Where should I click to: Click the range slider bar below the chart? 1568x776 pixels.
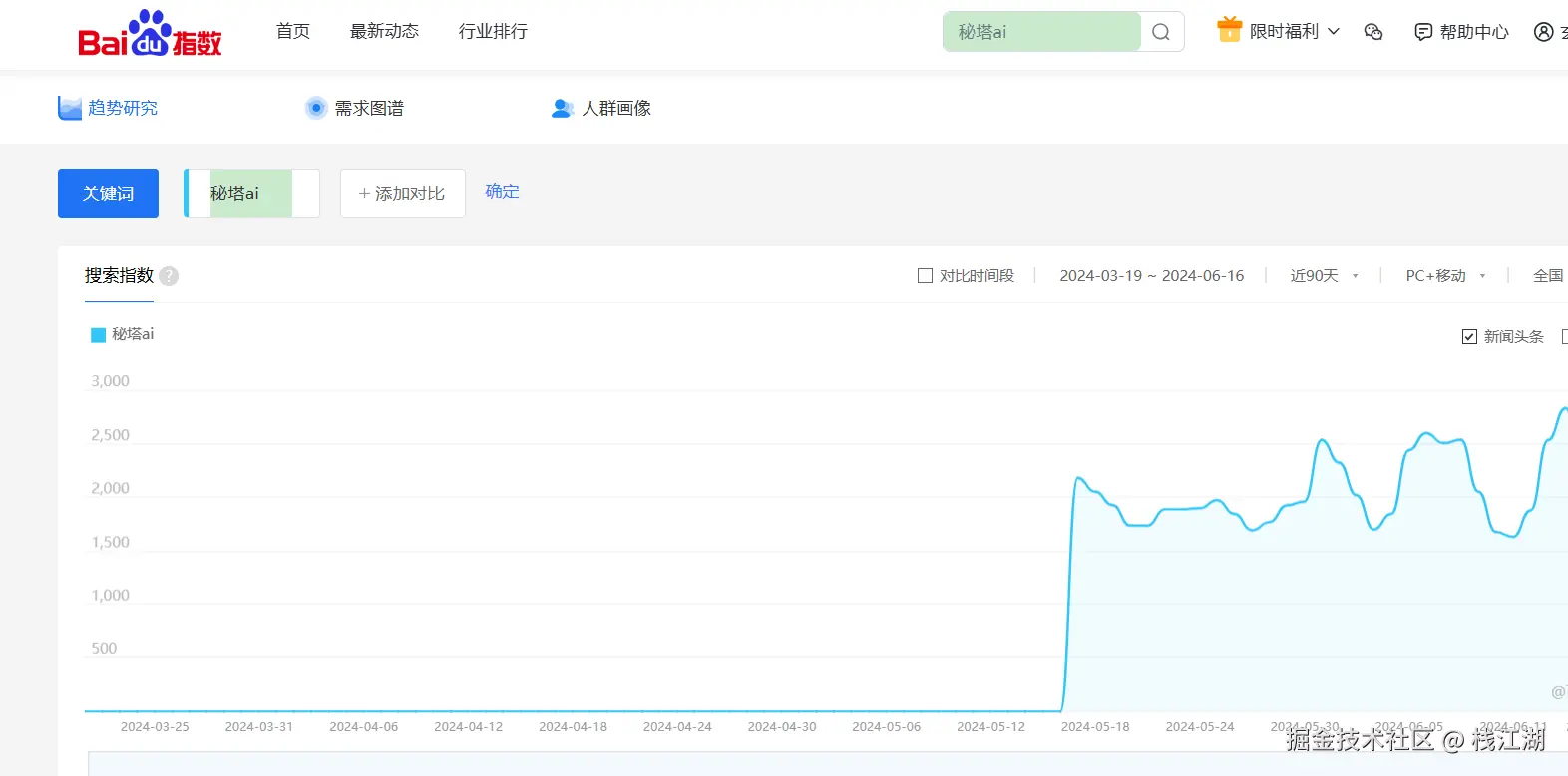pyautogui.click(x=828, y=764)
